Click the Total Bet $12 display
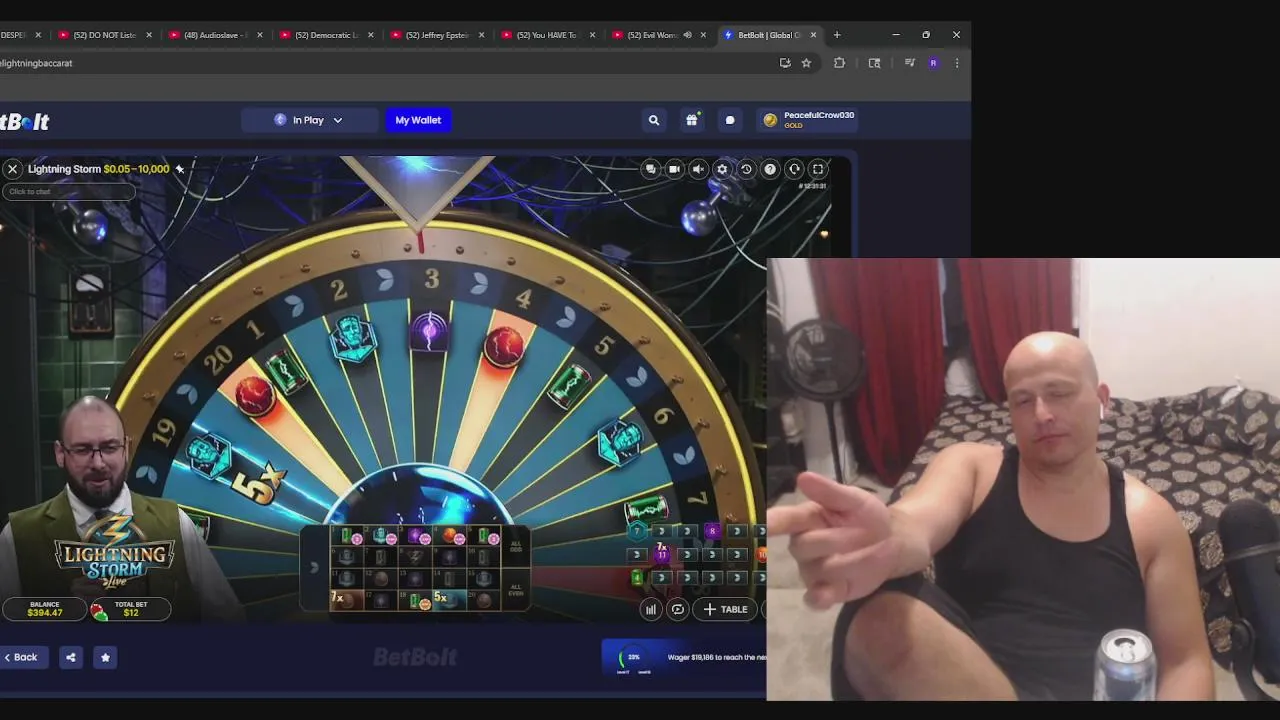Viewport: 1280px width, 720px height. (131, 609)
